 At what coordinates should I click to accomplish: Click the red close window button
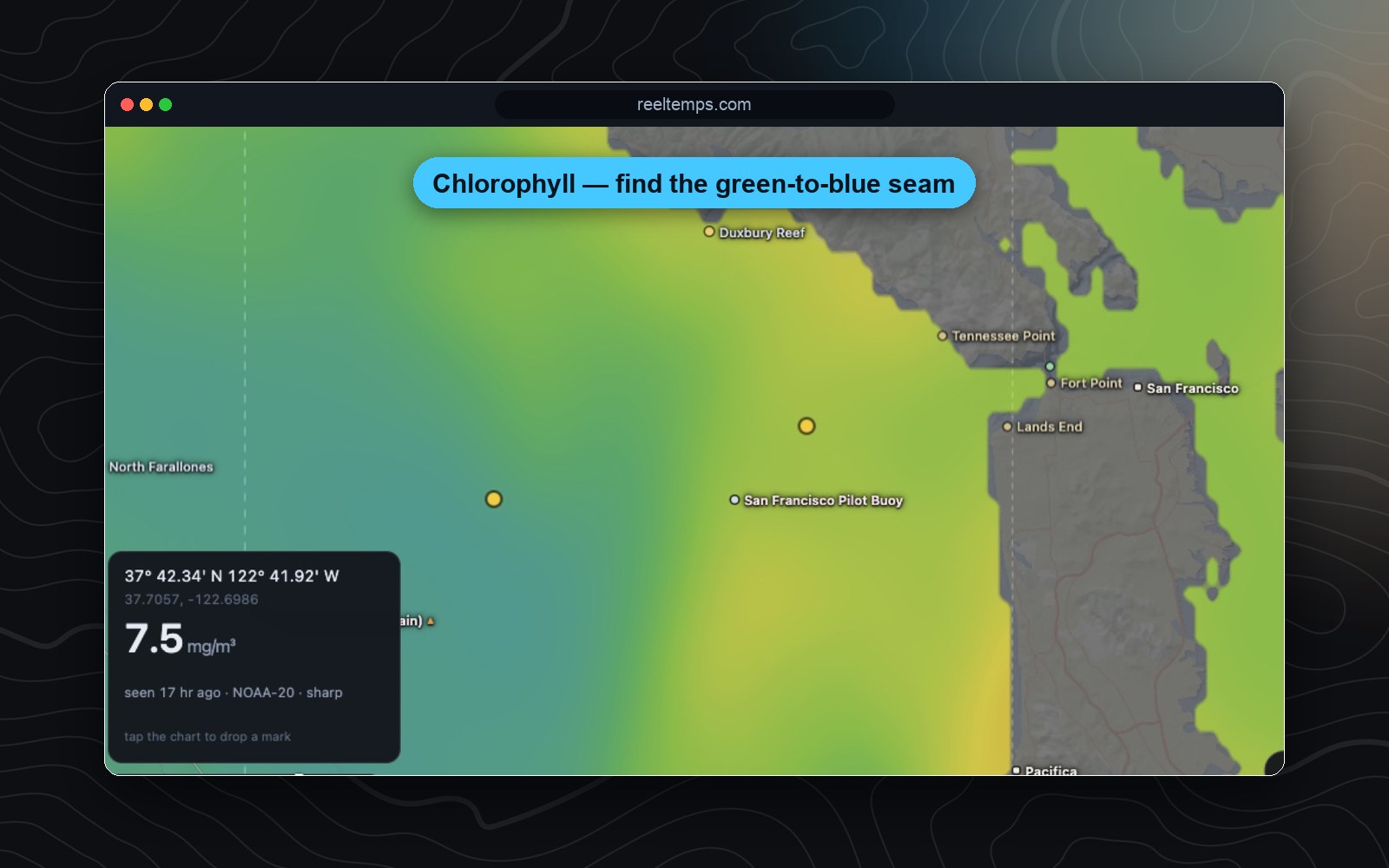(127, 105)
